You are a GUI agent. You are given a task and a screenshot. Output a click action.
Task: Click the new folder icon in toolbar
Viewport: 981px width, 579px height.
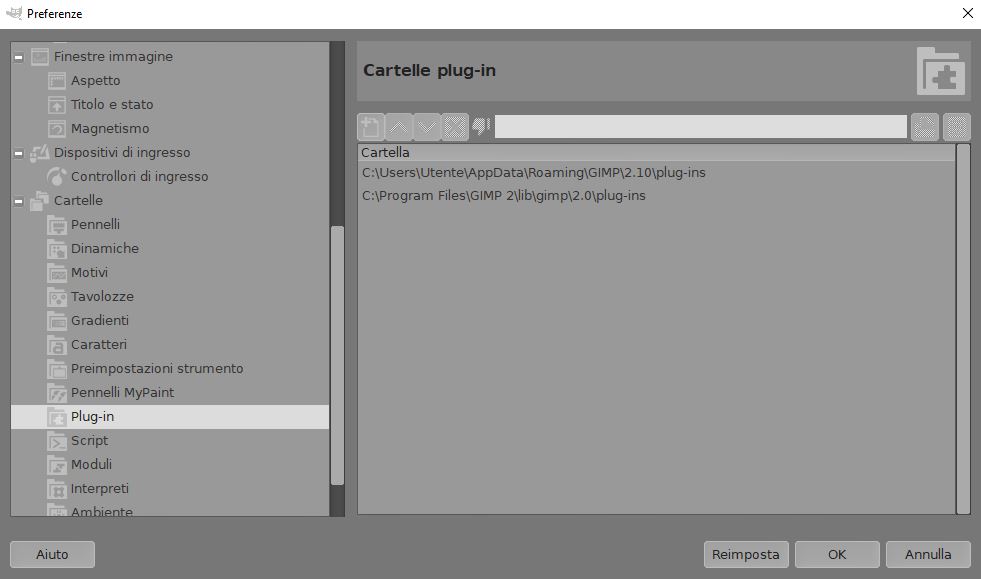click(371, 127)
